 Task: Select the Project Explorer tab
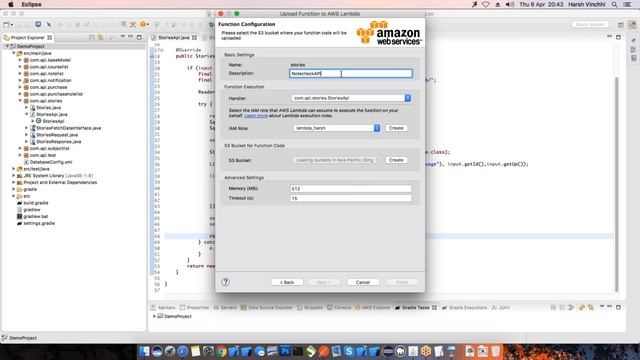point(28,37)
